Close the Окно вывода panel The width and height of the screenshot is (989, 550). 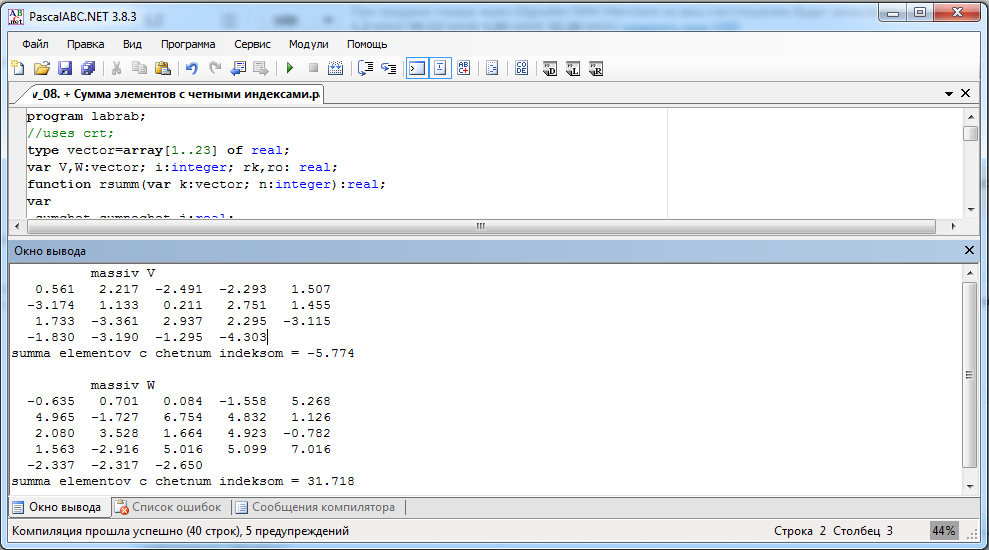click(968, 250)
